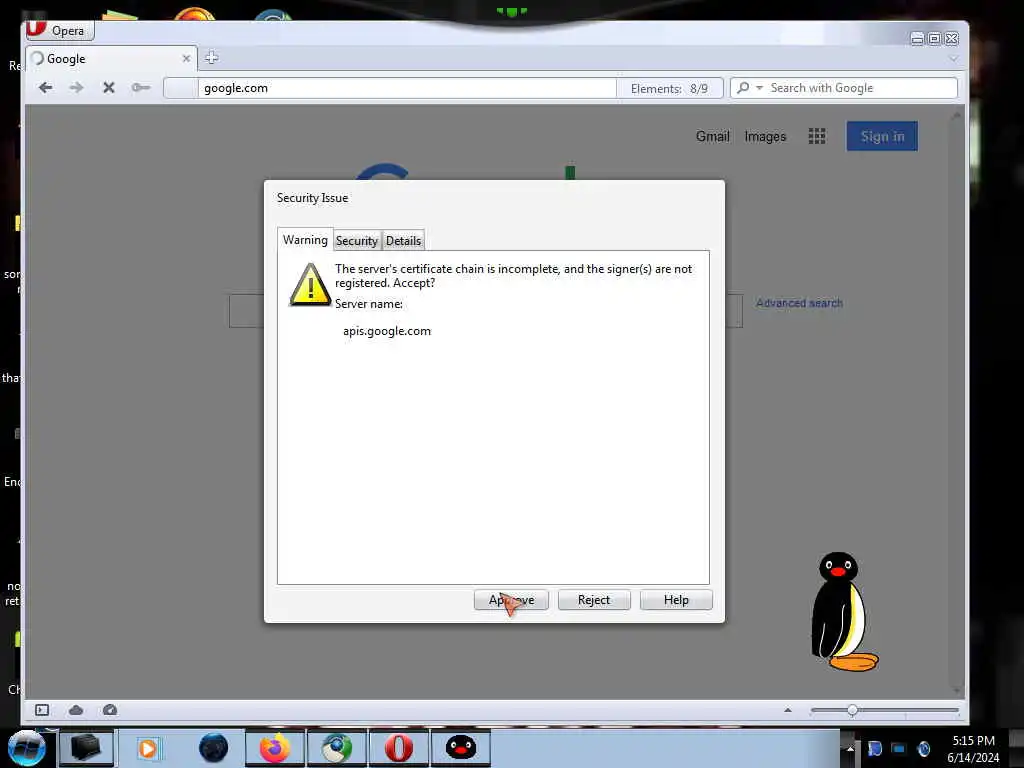Click the search magnifier icon
Viewport: 1024px width, 768px height.
[743, 88]
